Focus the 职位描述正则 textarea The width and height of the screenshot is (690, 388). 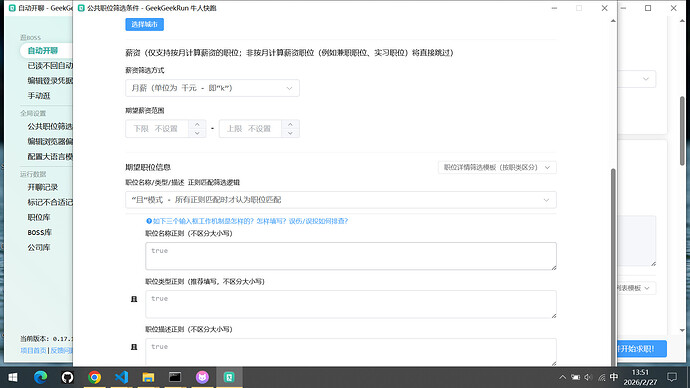pos(351,351)
